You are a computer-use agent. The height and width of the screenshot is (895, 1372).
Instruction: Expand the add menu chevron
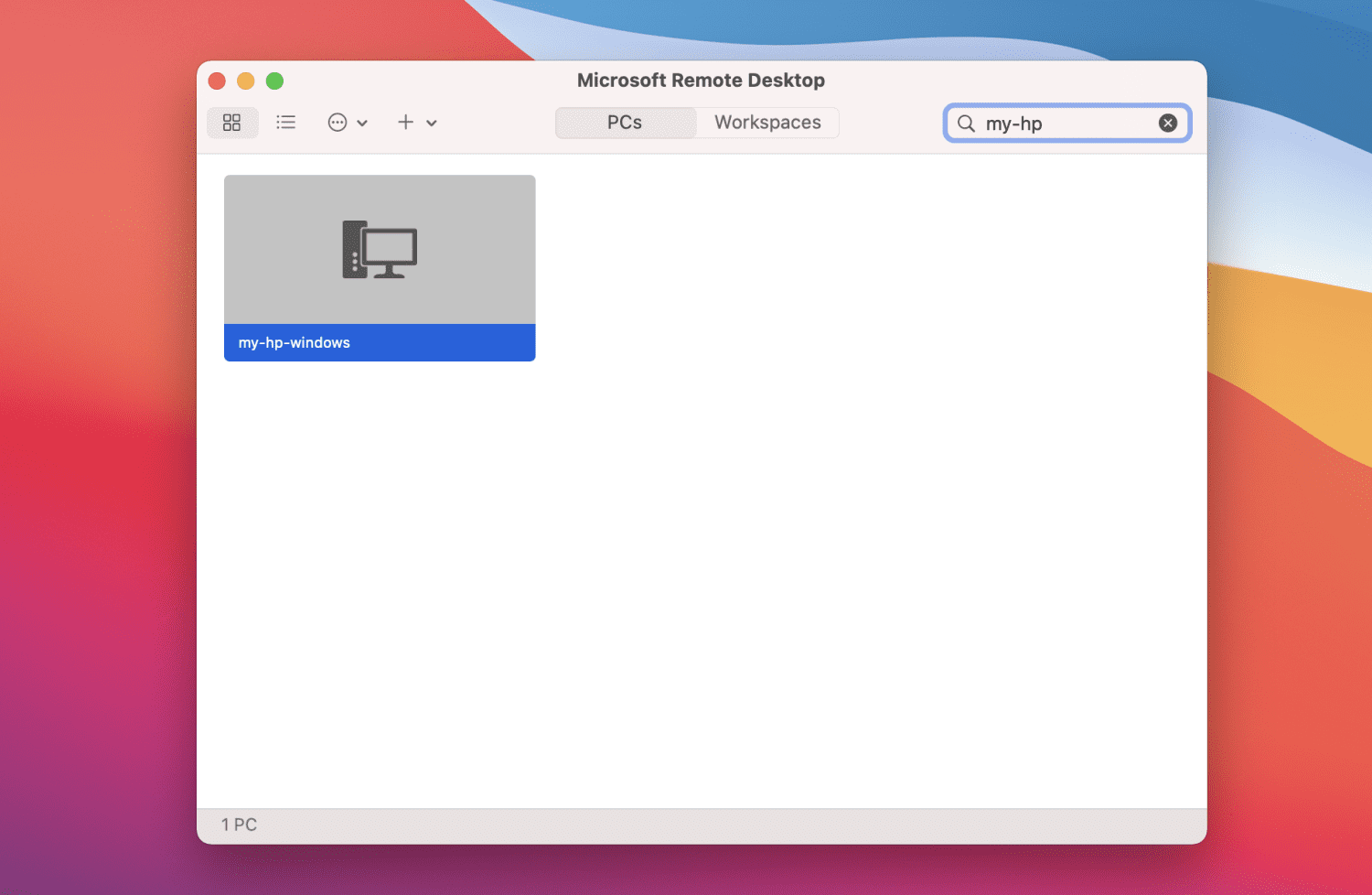point(432,124)
